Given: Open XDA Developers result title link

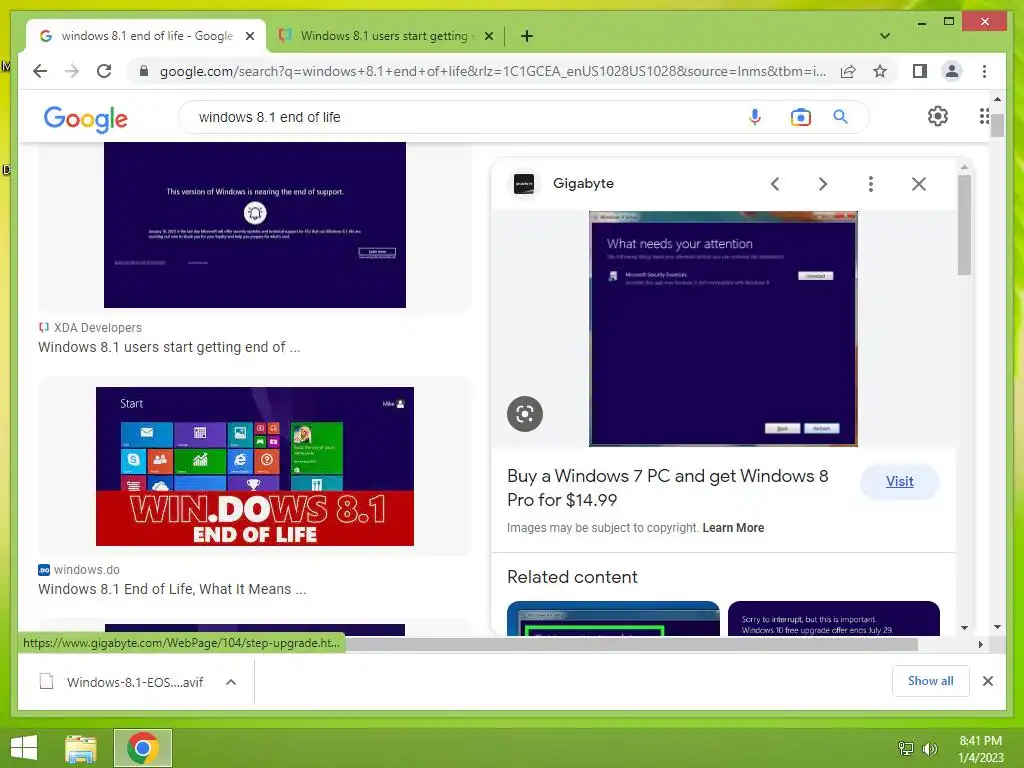Looking at the screenshot, I should (169, 347).
